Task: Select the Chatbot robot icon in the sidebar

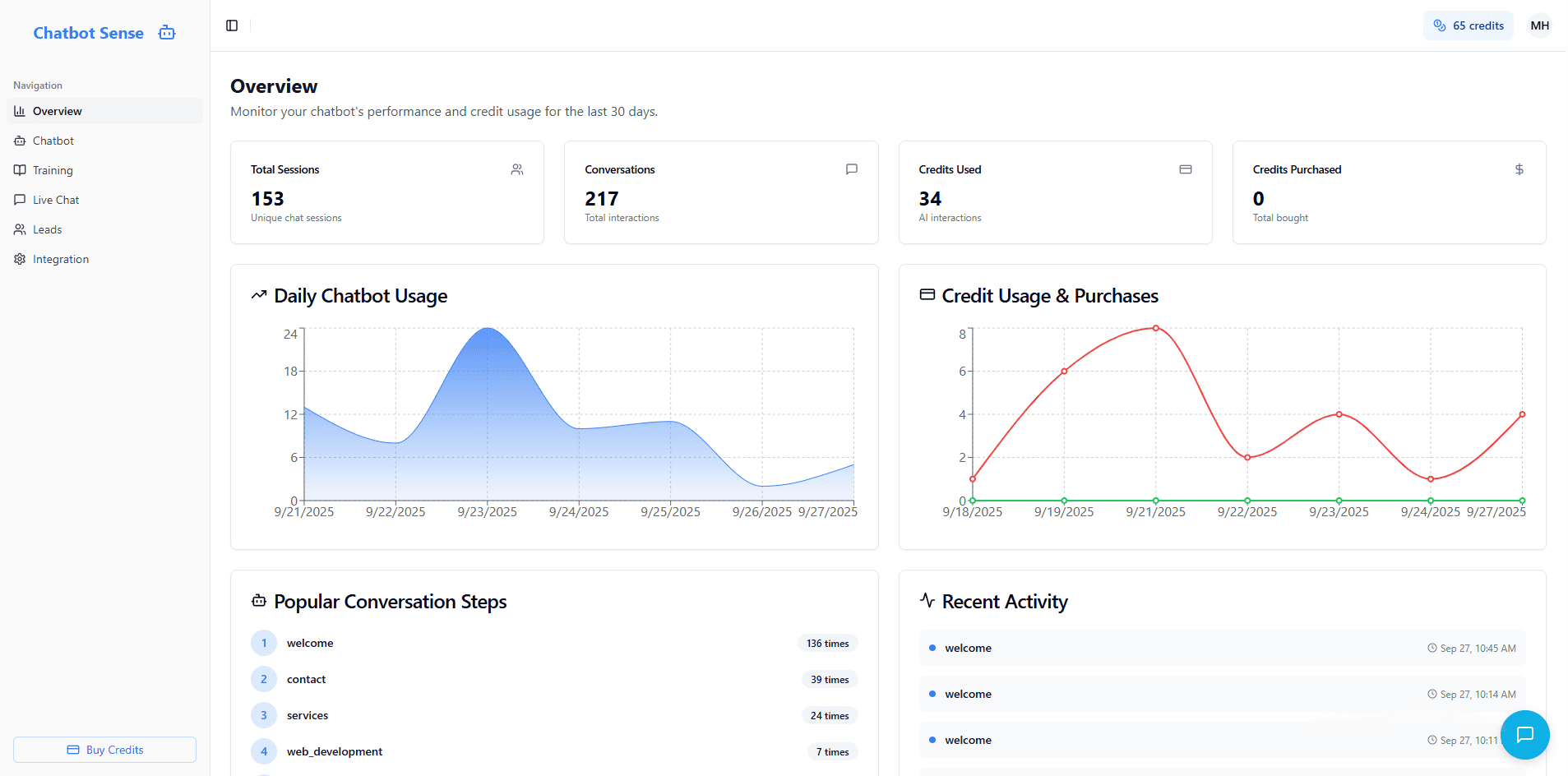Action: [20, 141]
